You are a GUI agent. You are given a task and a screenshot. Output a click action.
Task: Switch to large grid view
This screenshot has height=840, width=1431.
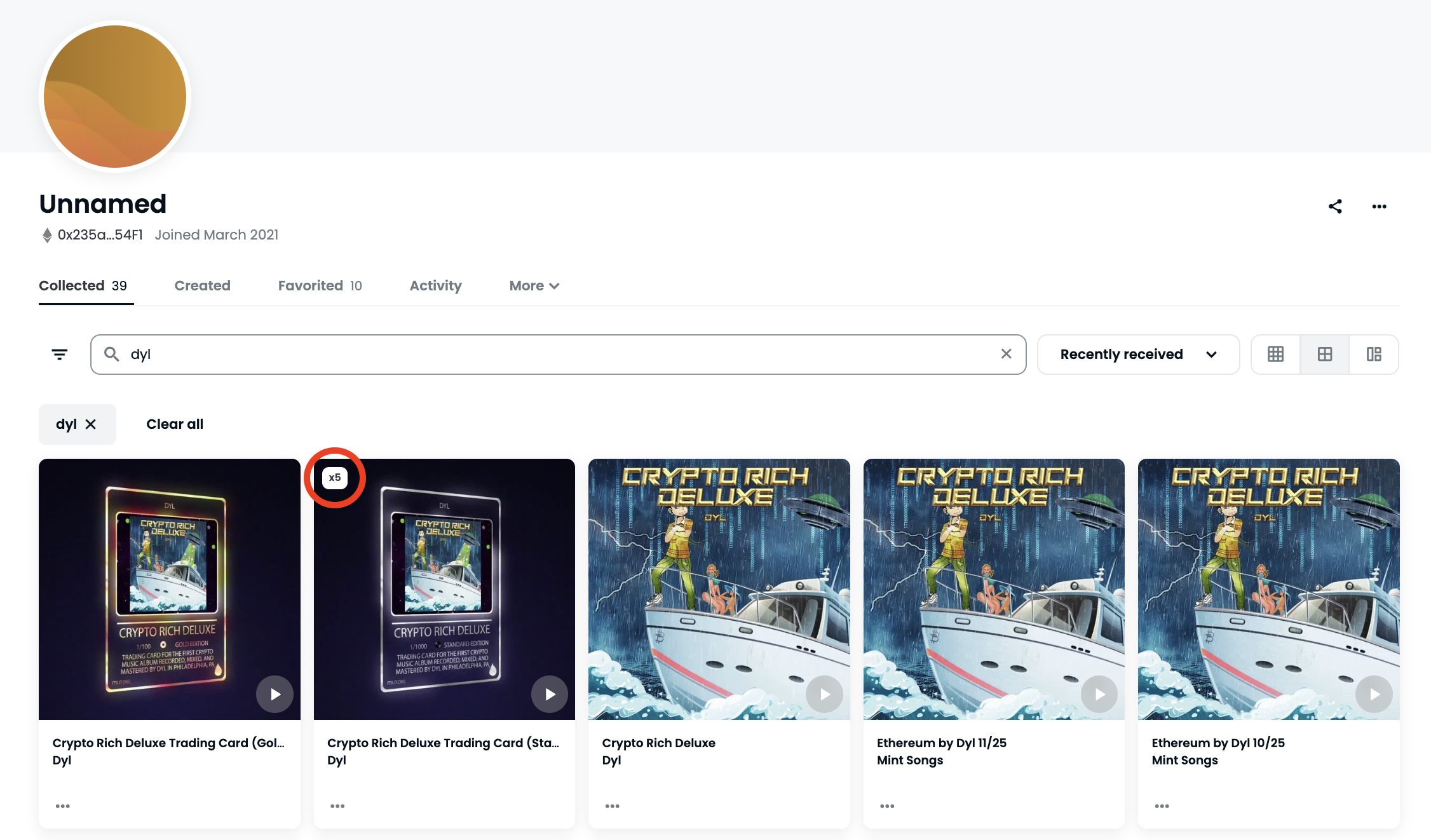click(1325, 355)
